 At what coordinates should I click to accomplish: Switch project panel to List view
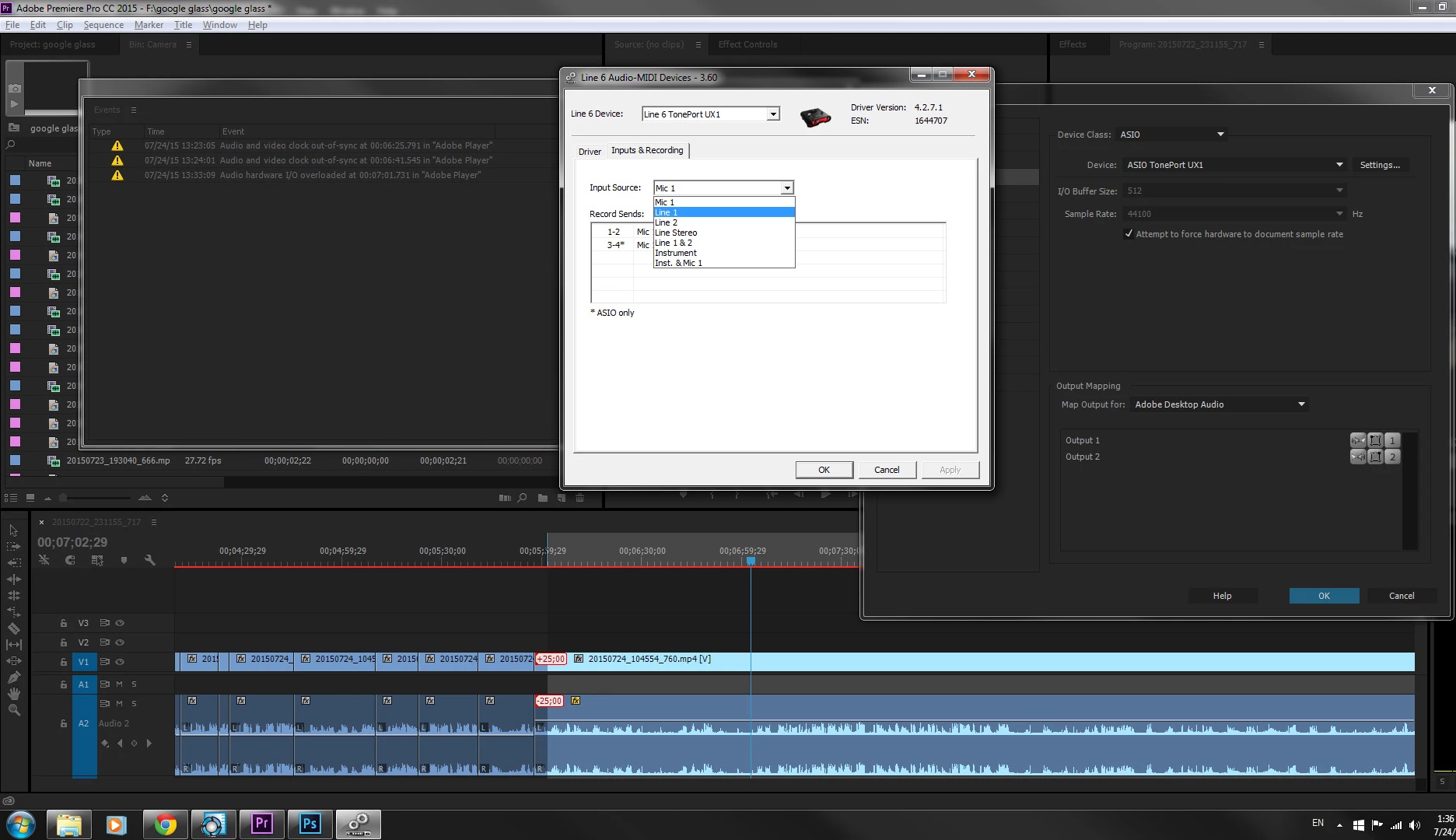point(11,498)
